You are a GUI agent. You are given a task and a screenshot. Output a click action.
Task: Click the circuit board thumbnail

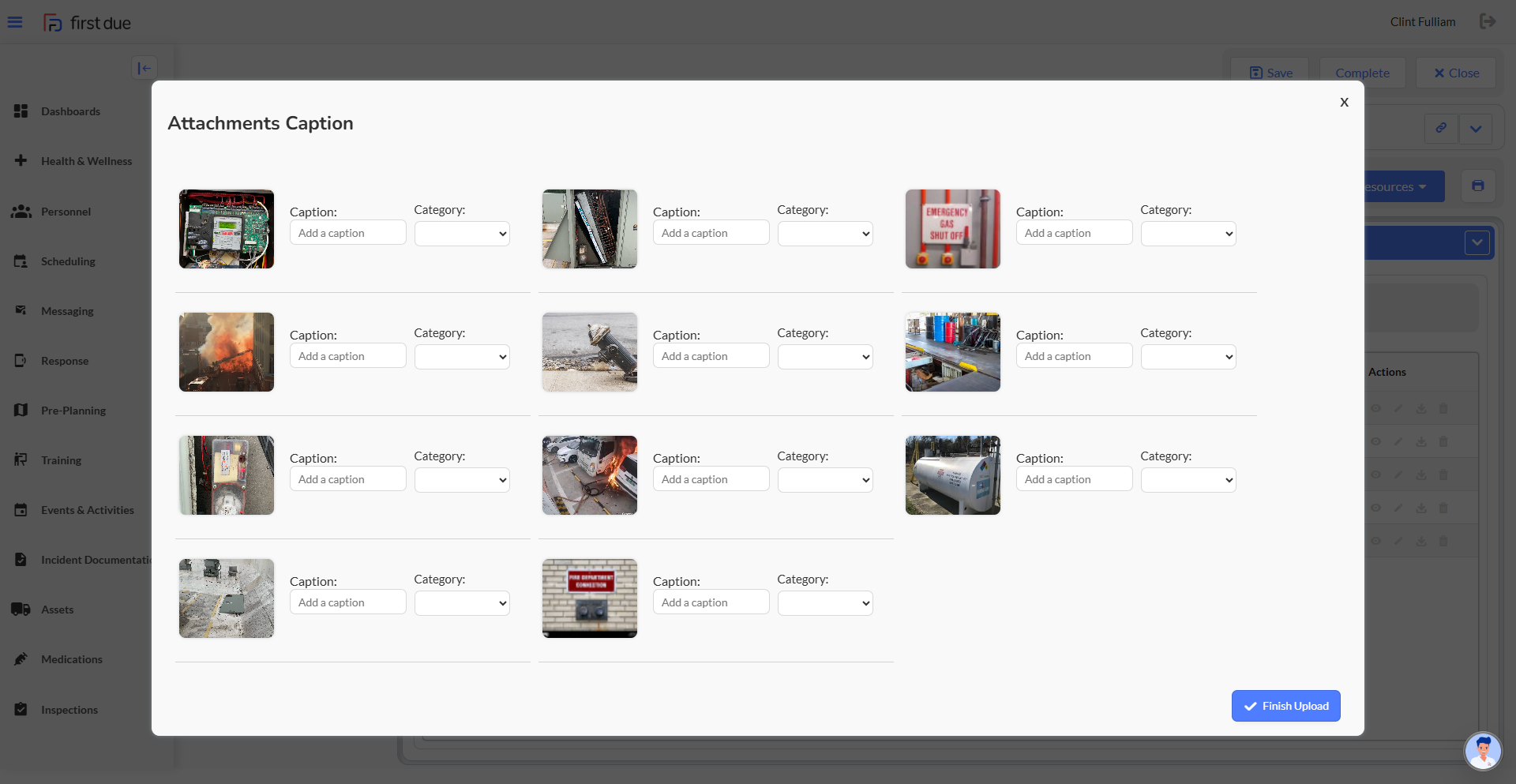coord(227,229)
